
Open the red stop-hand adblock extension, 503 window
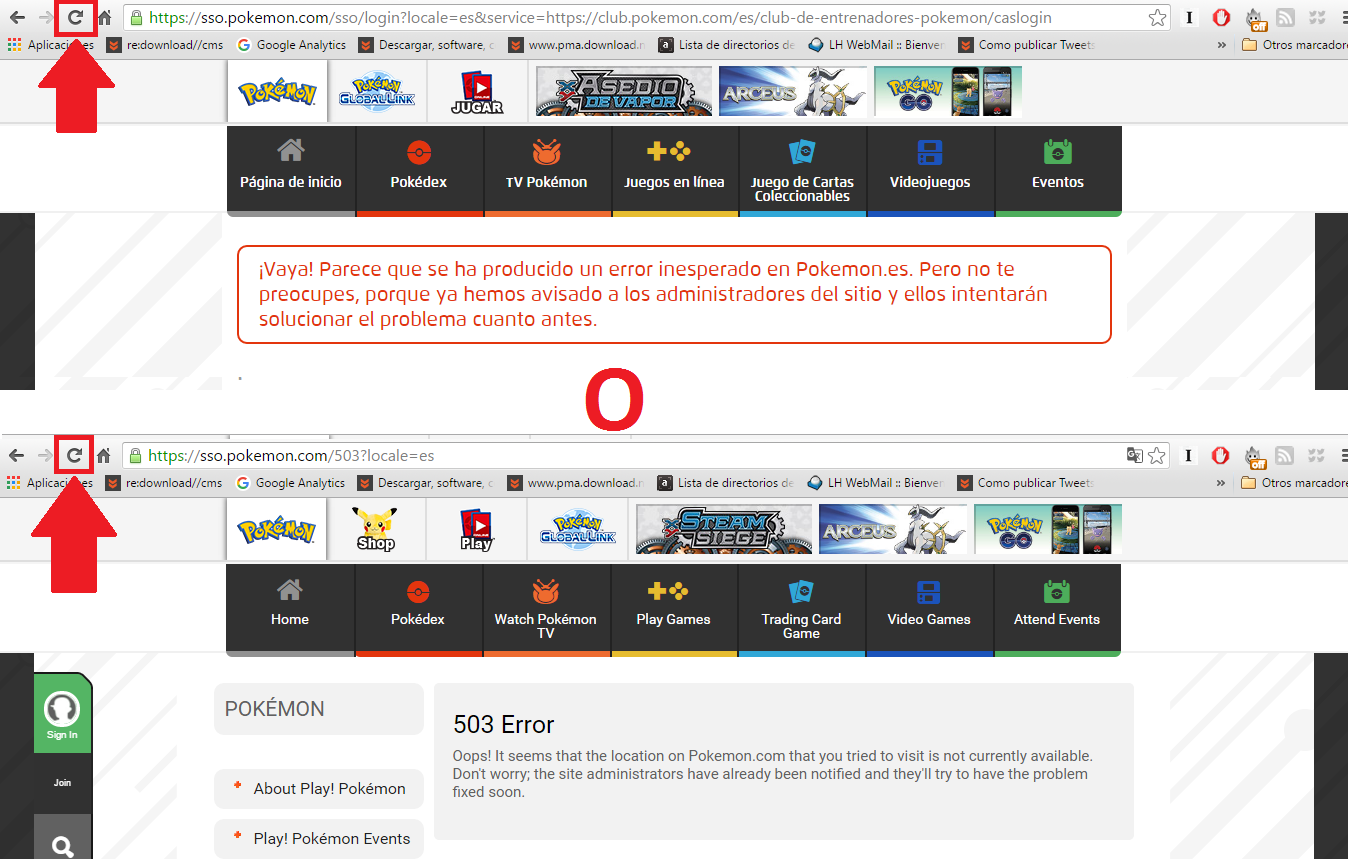pyautogui.click(x=1221, y=455)
